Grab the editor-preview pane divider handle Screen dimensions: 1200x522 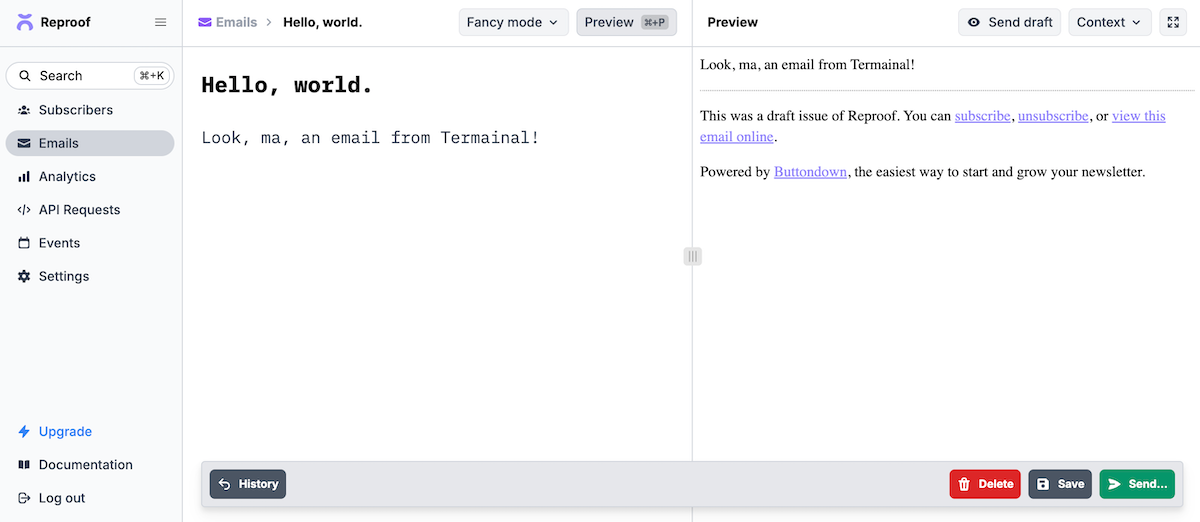coord(692,257)
